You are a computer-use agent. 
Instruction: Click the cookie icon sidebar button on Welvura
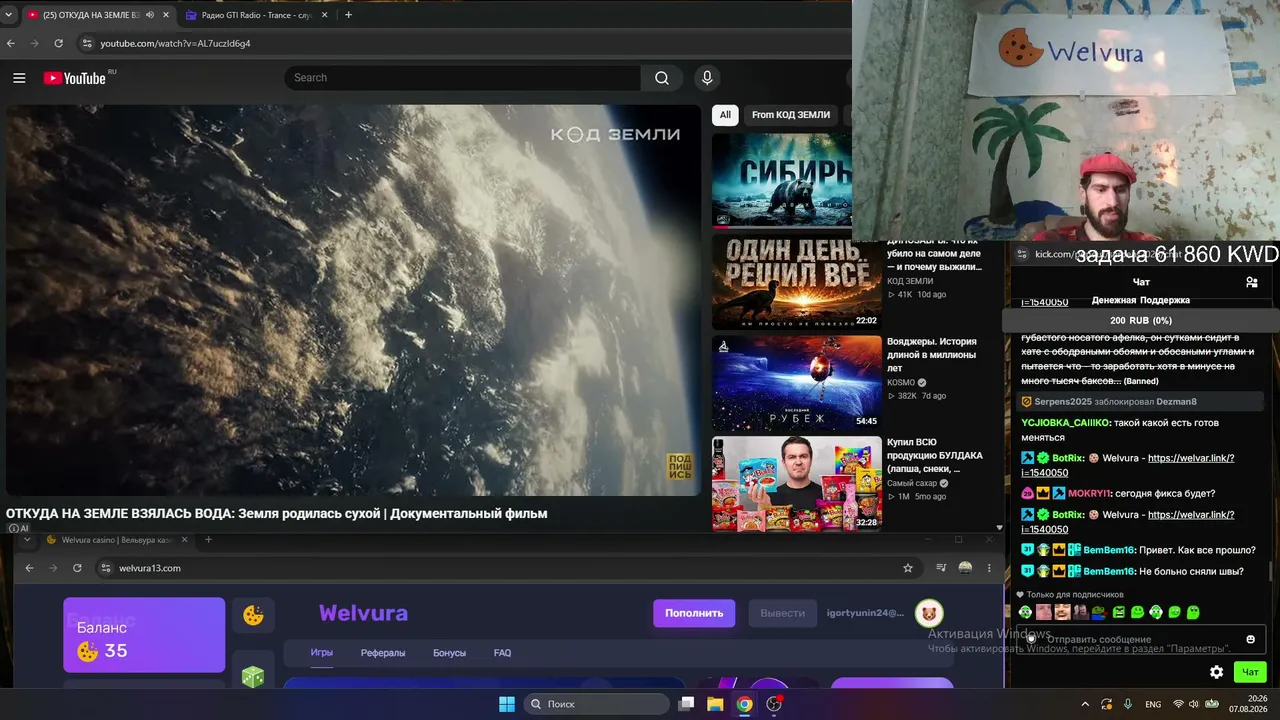point(253,615)
